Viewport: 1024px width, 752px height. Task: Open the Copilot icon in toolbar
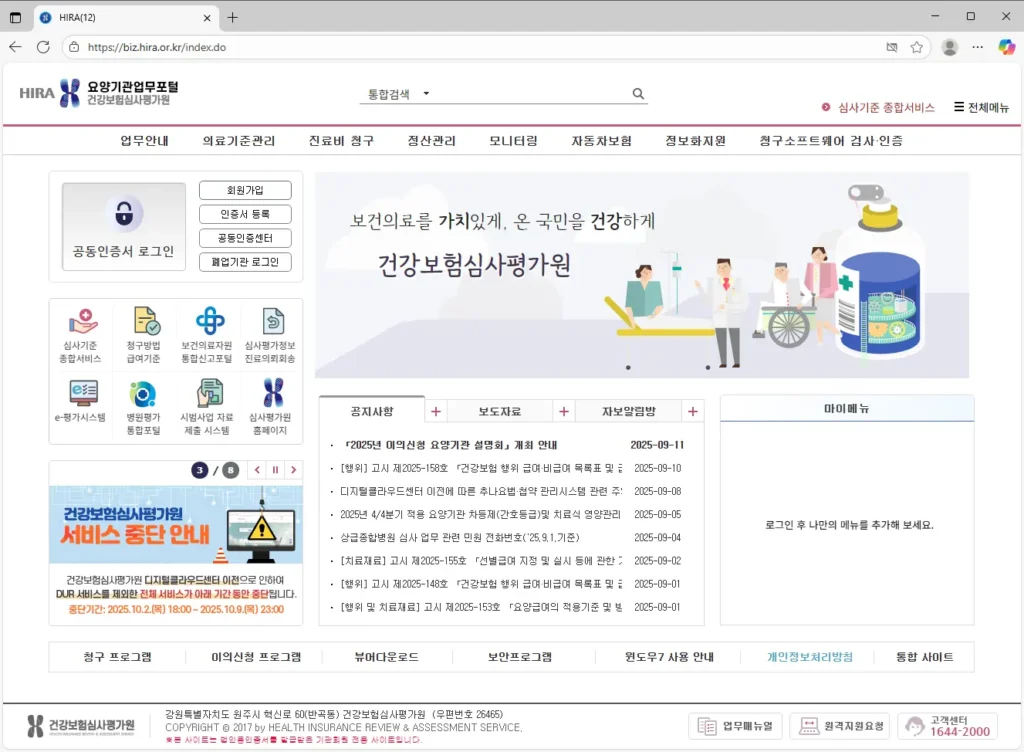[1006, 47]
